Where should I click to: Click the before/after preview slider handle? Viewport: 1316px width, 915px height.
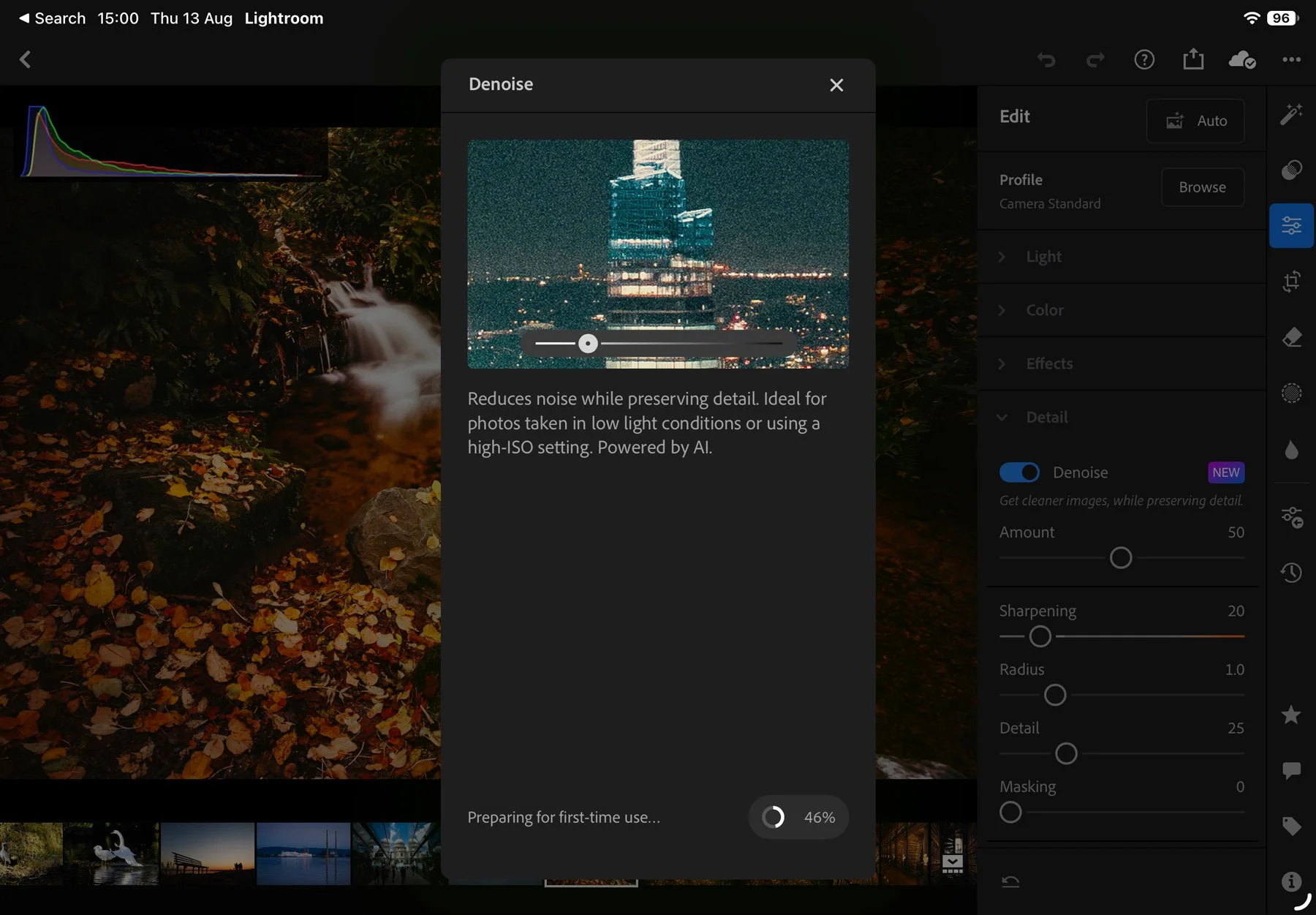coord(588,343)
